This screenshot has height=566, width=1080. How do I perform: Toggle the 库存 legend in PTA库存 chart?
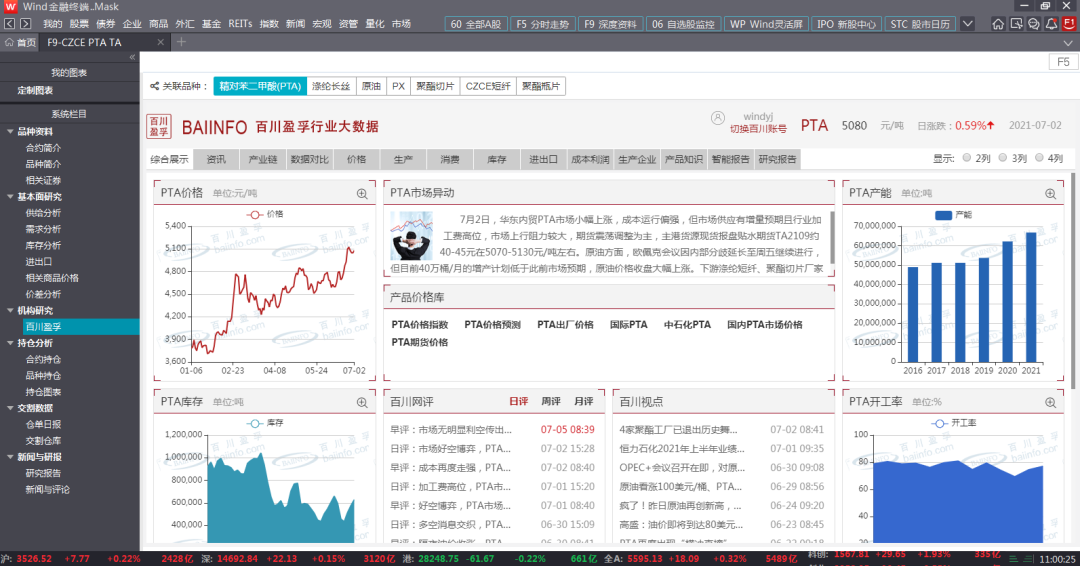tap(265, 423)
